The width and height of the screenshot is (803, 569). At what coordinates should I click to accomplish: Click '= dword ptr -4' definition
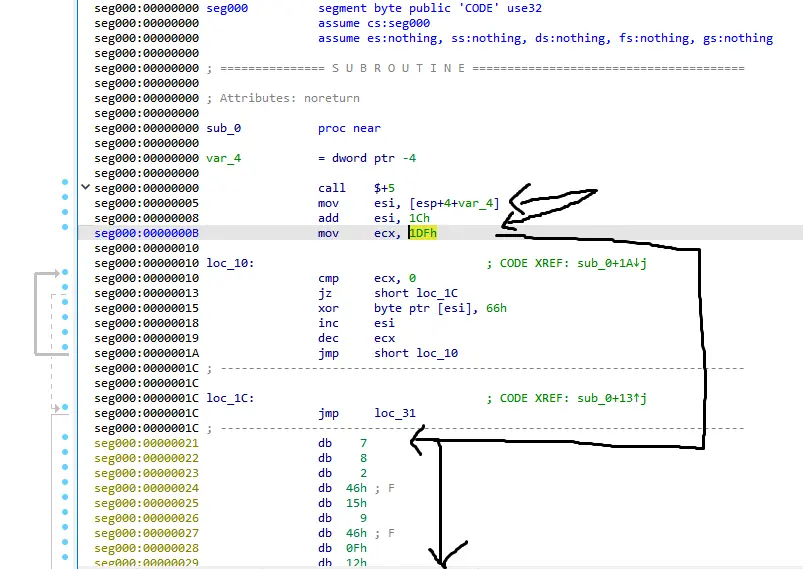[x=367, y=158]
